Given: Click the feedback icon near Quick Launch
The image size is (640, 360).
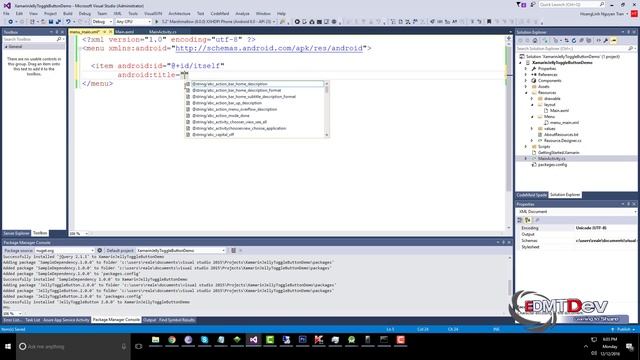Looking at the screenshot, I should tap(532, 4).
